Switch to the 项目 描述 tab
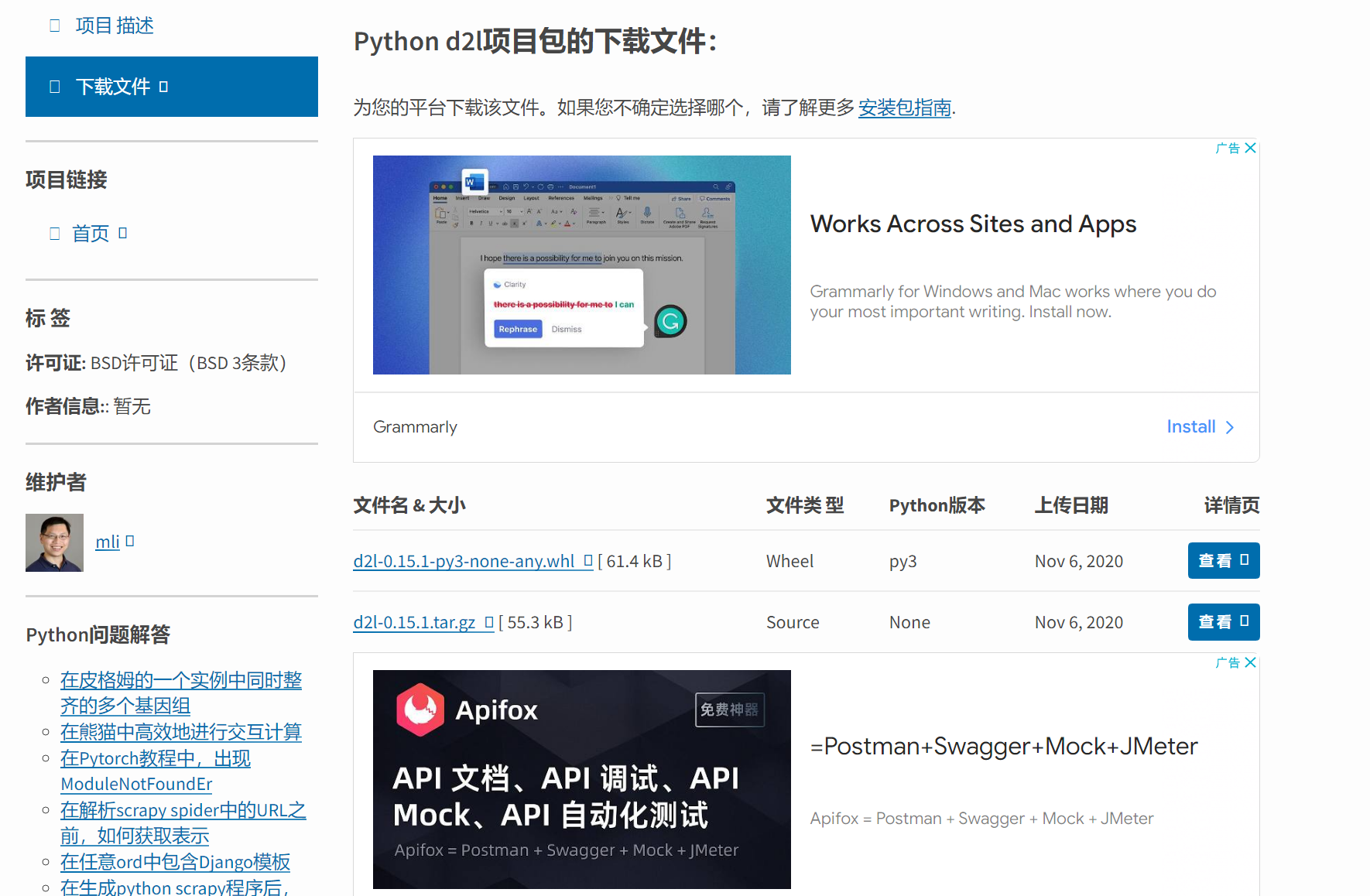This screenshot has width=1370, height=896. [114, 26]
